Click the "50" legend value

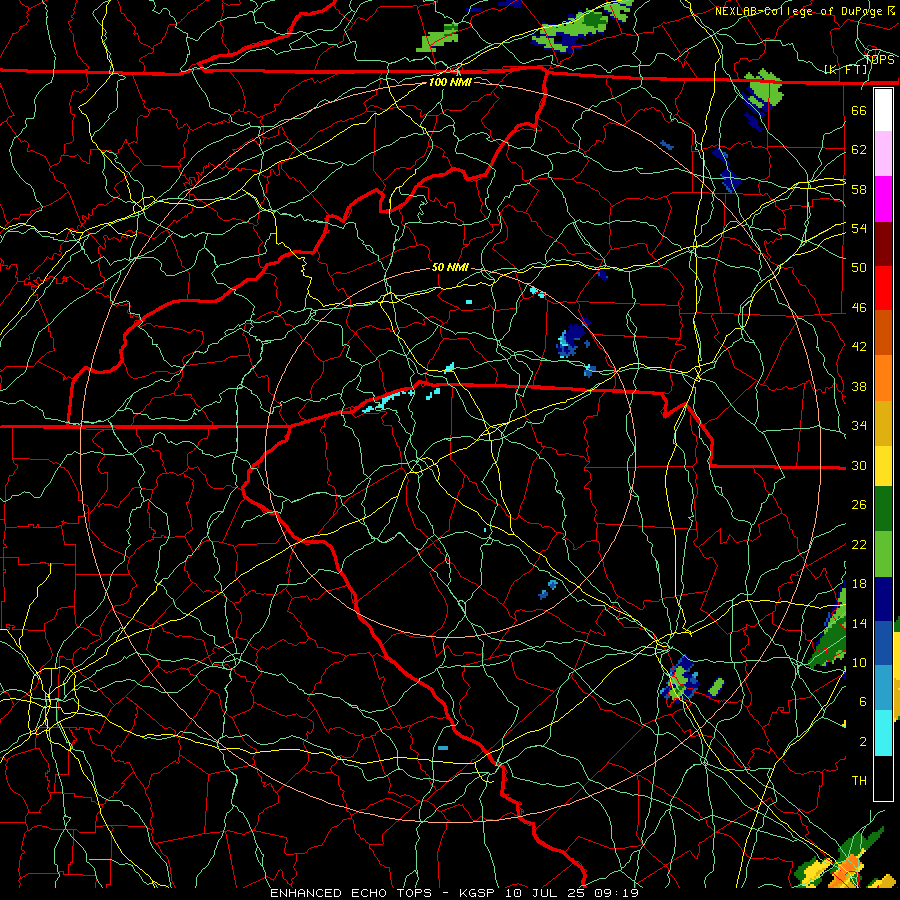coord(859,267)
